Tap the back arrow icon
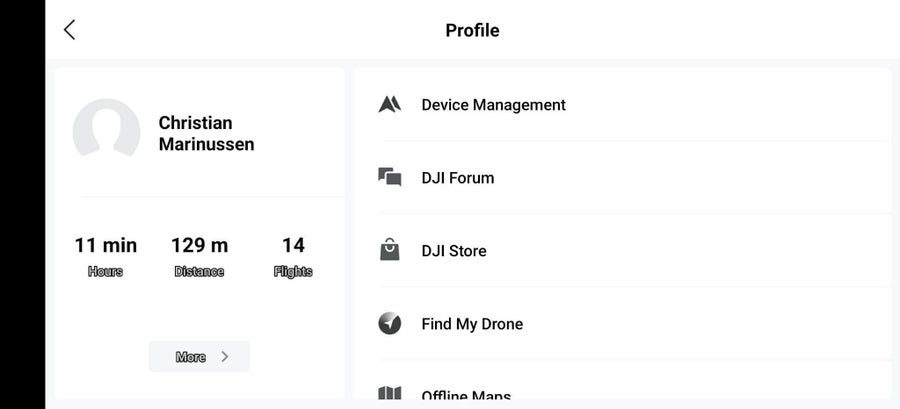This screenshot has height=409, width=900. coord(69,30)
